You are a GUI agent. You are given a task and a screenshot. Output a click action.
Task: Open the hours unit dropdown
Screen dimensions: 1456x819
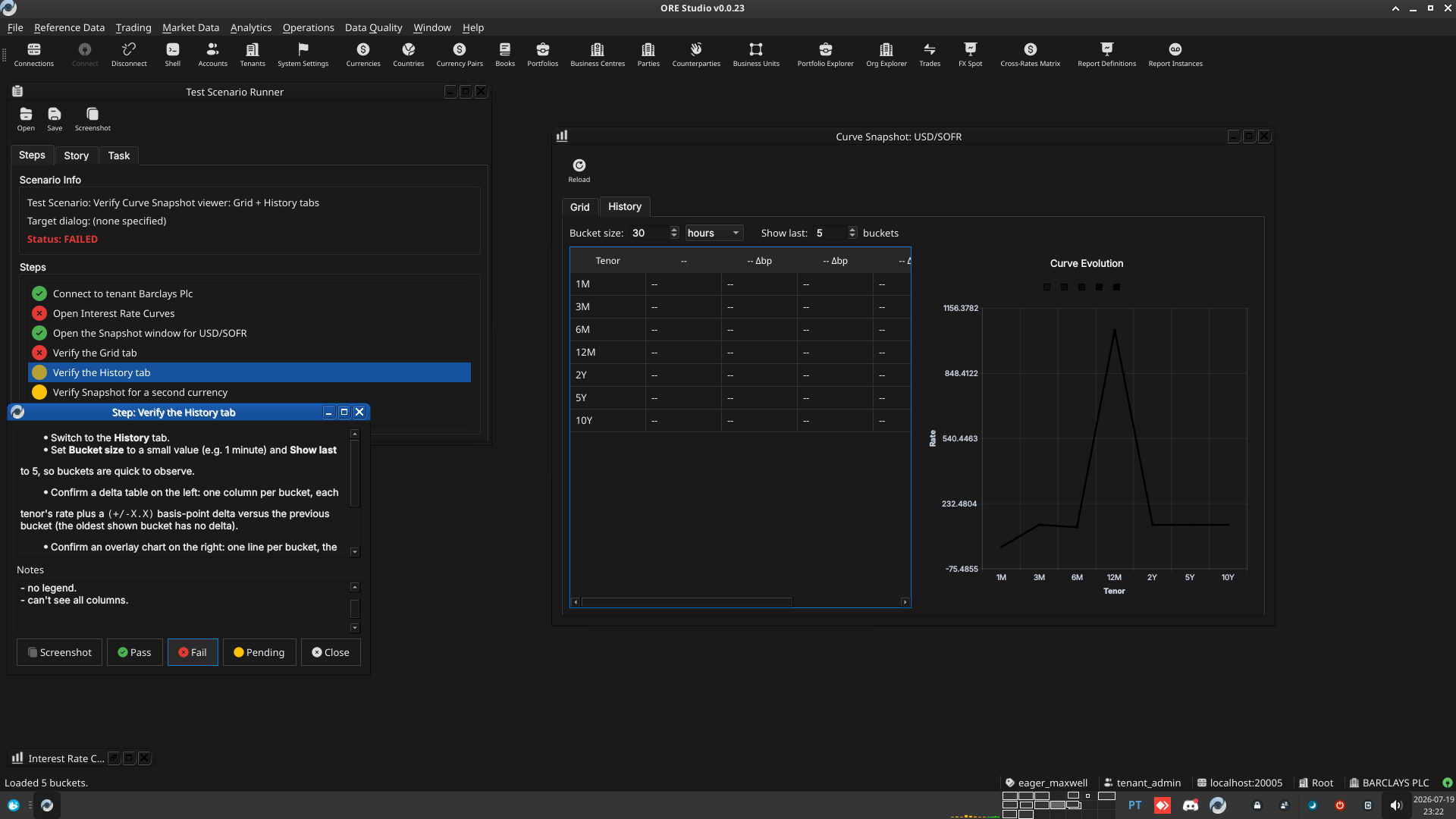[x=714, y=233]
